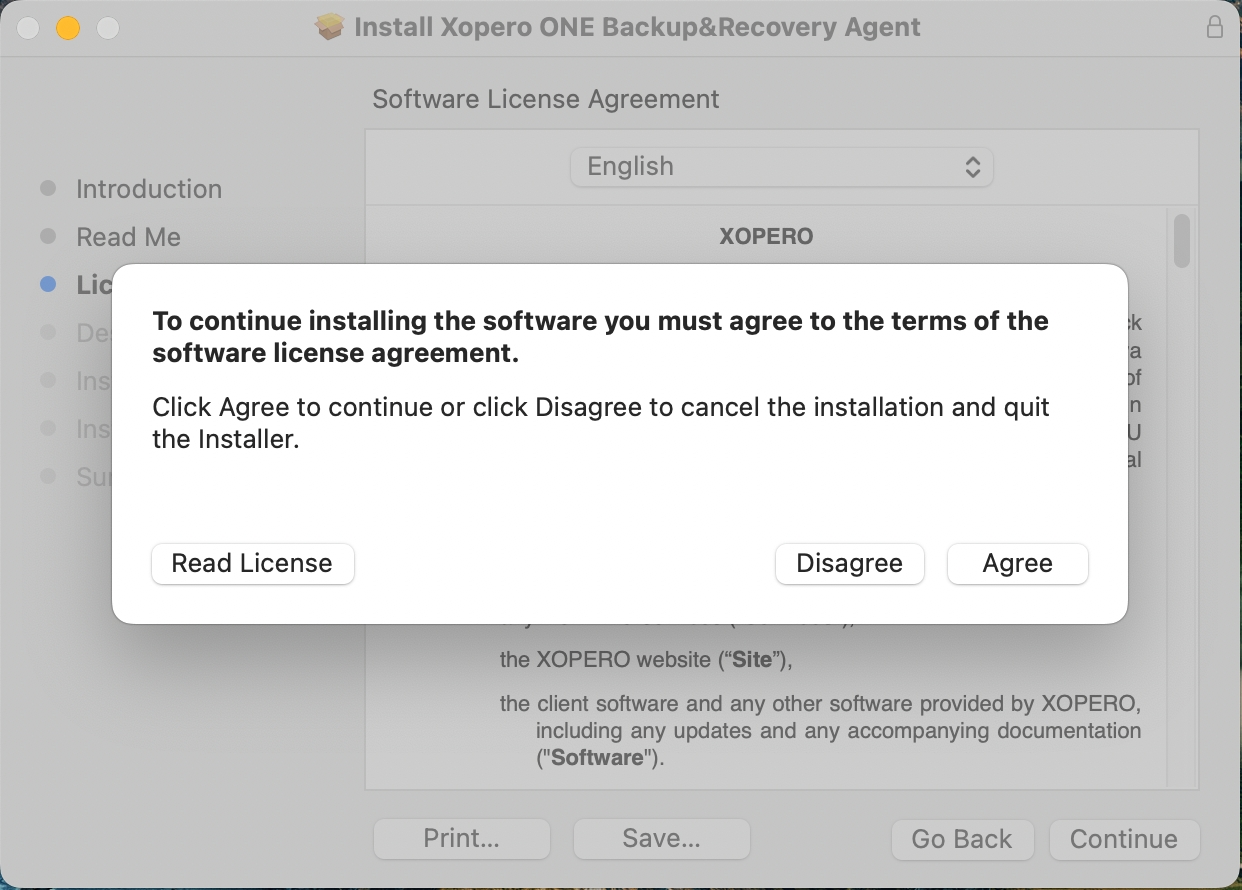
Task: Click Disagree to cancel the installation
Action: (849, 563)
